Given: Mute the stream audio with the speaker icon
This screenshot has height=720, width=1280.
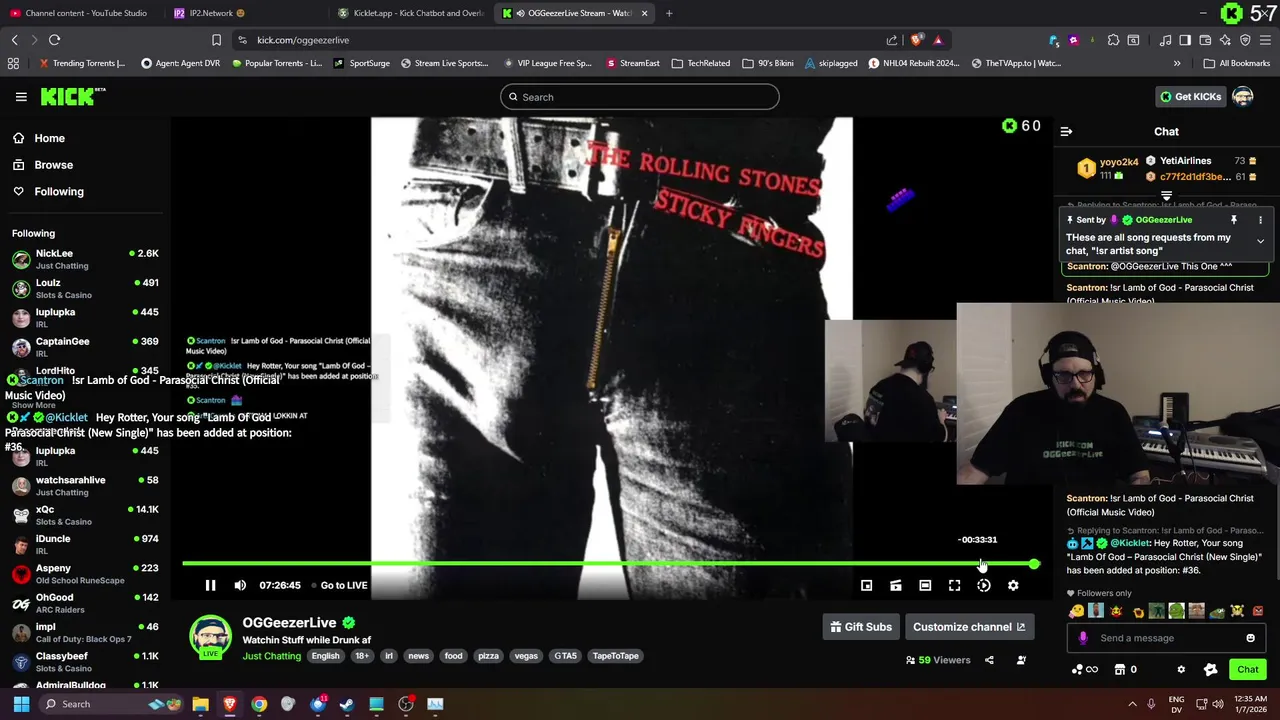Looking at the screenshot, I should coord(240,585).
